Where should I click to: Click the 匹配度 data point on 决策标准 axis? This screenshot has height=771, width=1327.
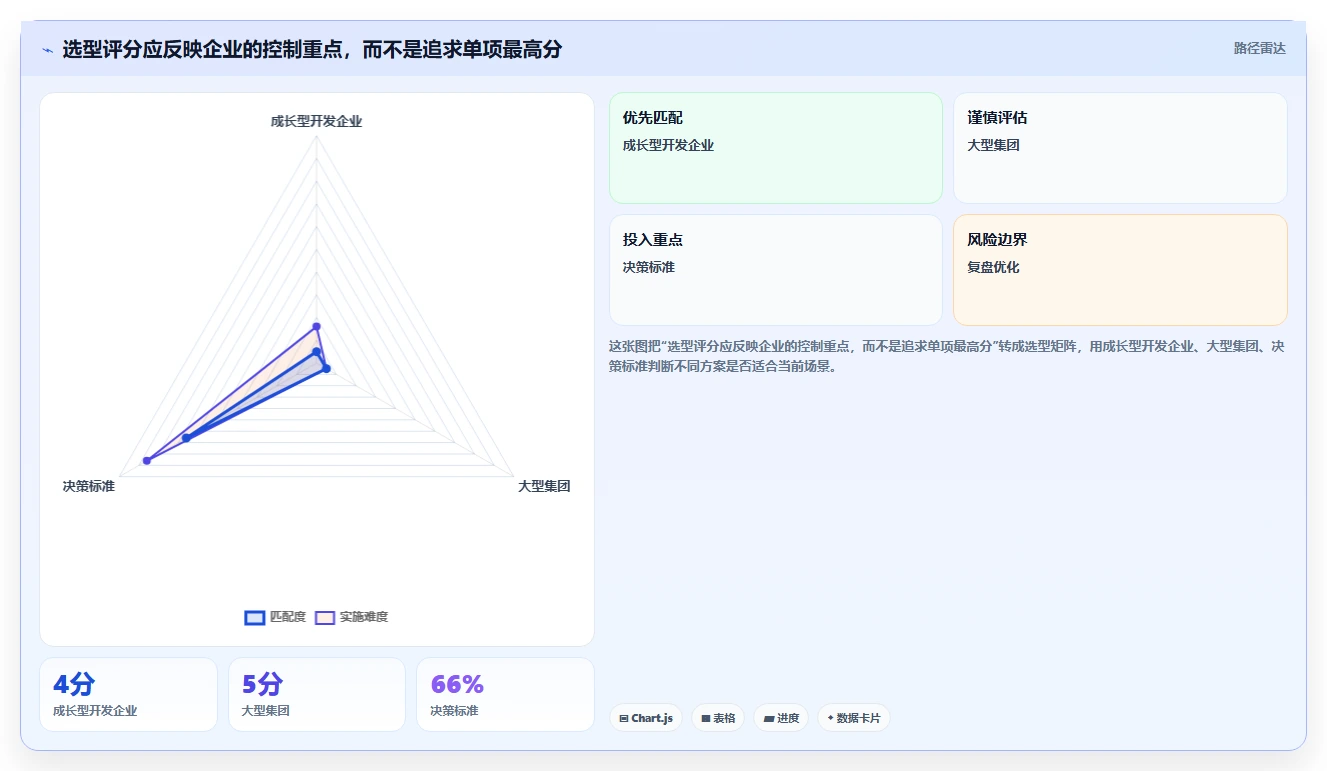click(x=186, y=438)
